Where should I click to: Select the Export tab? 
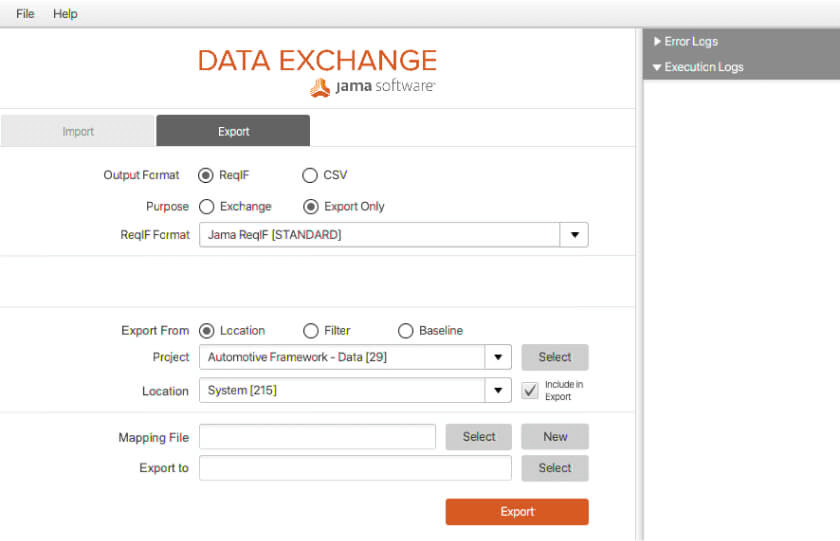click(233, 131)
